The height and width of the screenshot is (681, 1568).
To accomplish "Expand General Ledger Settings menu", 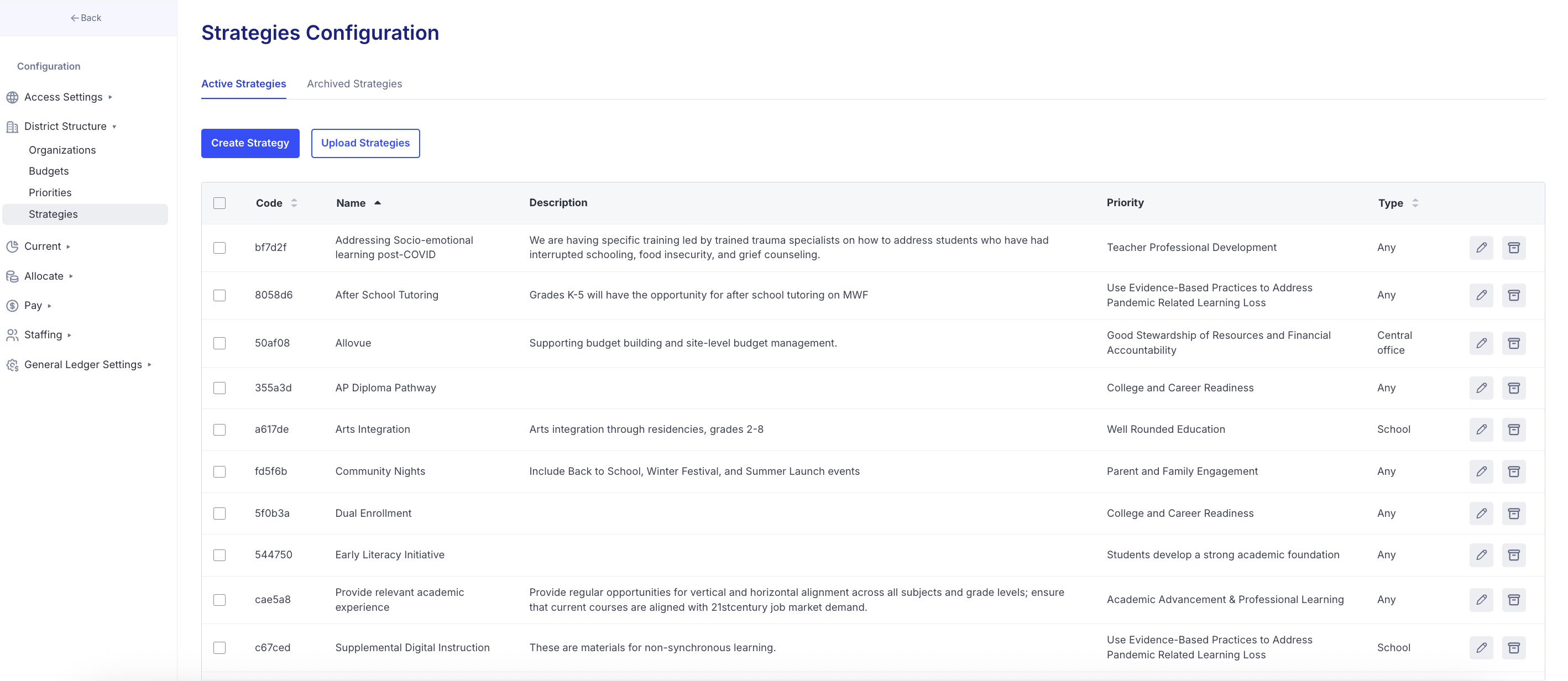I will [83, 364].
